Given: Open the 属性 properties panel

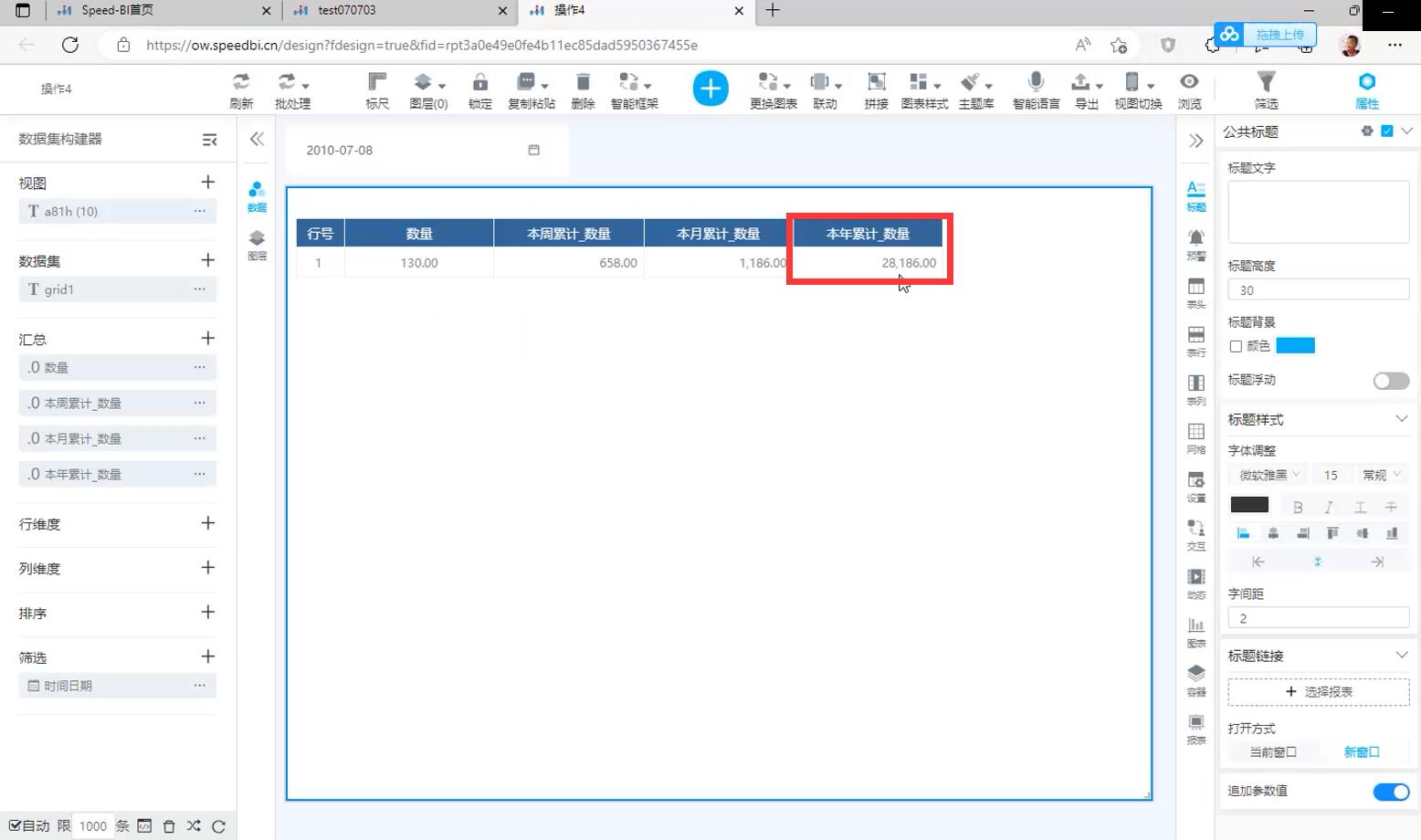Looking at the screenshot, I should click(1367, 89).
